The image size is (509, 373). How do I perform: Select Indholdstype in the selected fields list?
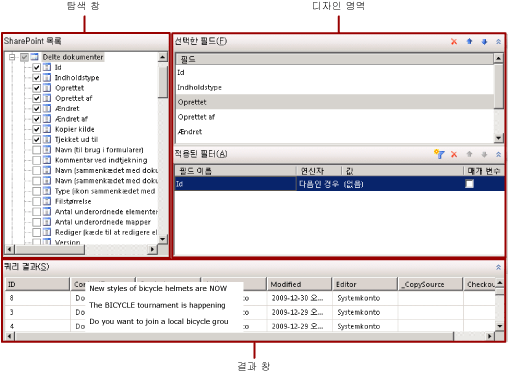pos(334,88)
